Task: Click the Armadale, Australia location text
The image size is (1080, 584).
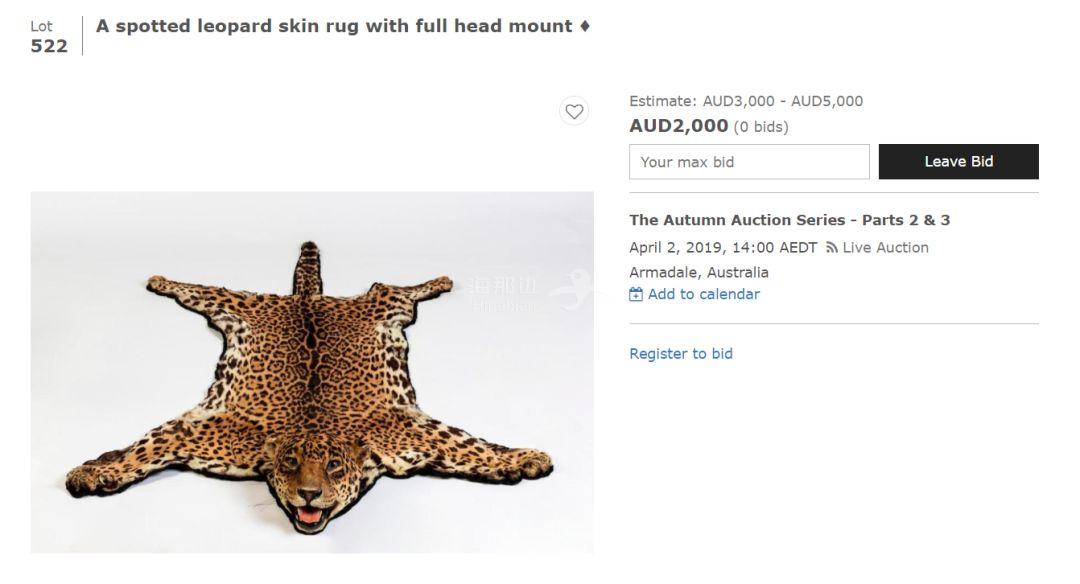Action: [x=699, y=272]
